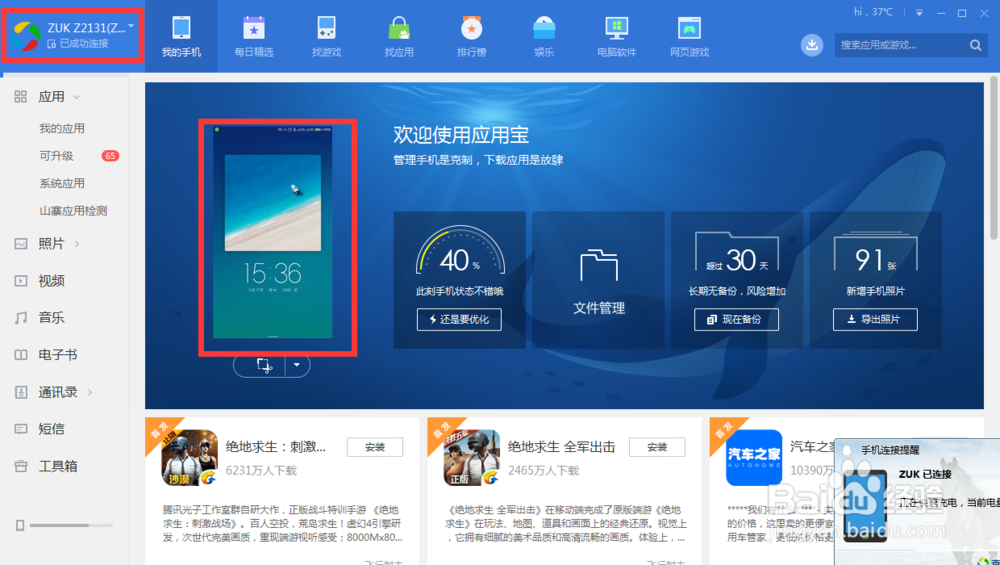This screenshot has width=1000, height=565.
Task: Click the 65 updates badge
Action: [x=110, y=156]
